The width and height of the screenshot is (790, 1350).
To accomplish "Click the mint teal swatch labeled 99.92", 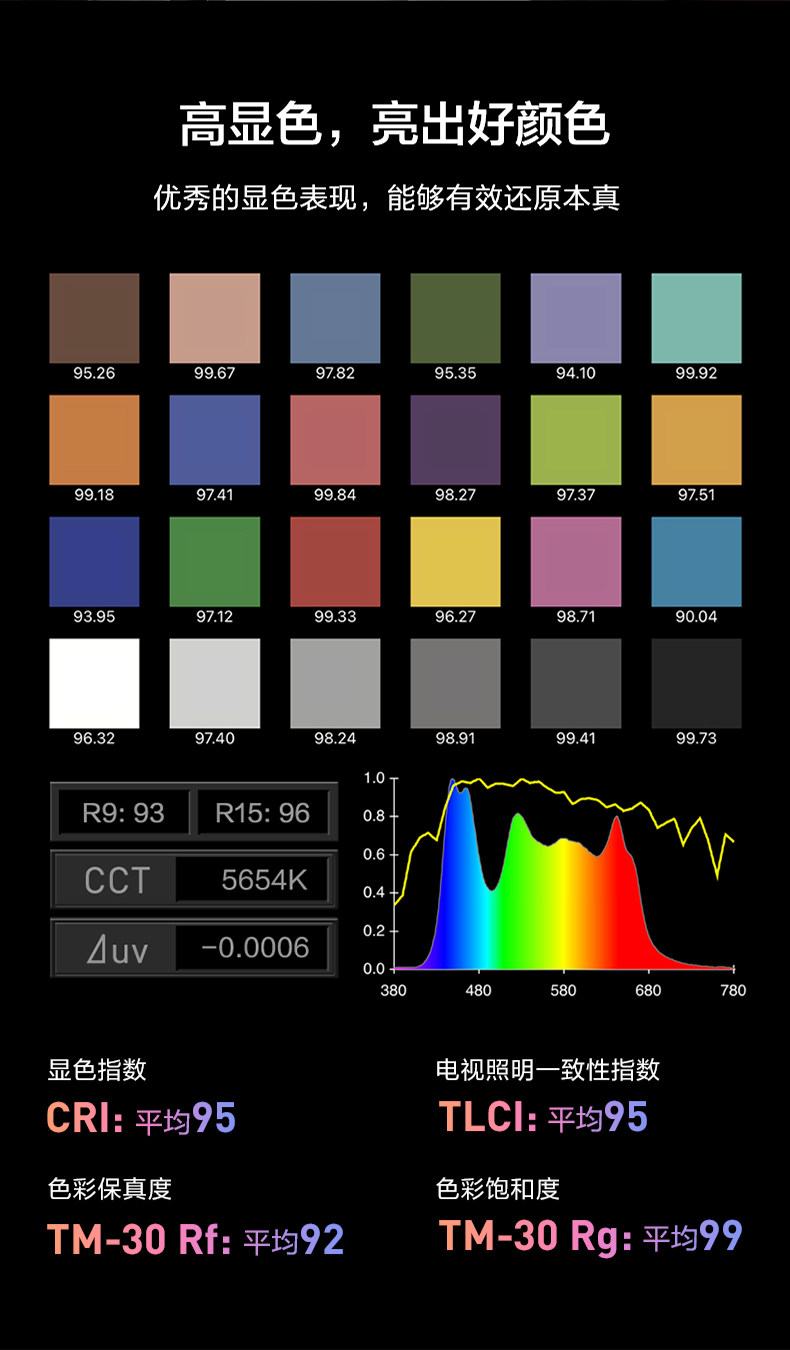I will click(x=696, y=318).
